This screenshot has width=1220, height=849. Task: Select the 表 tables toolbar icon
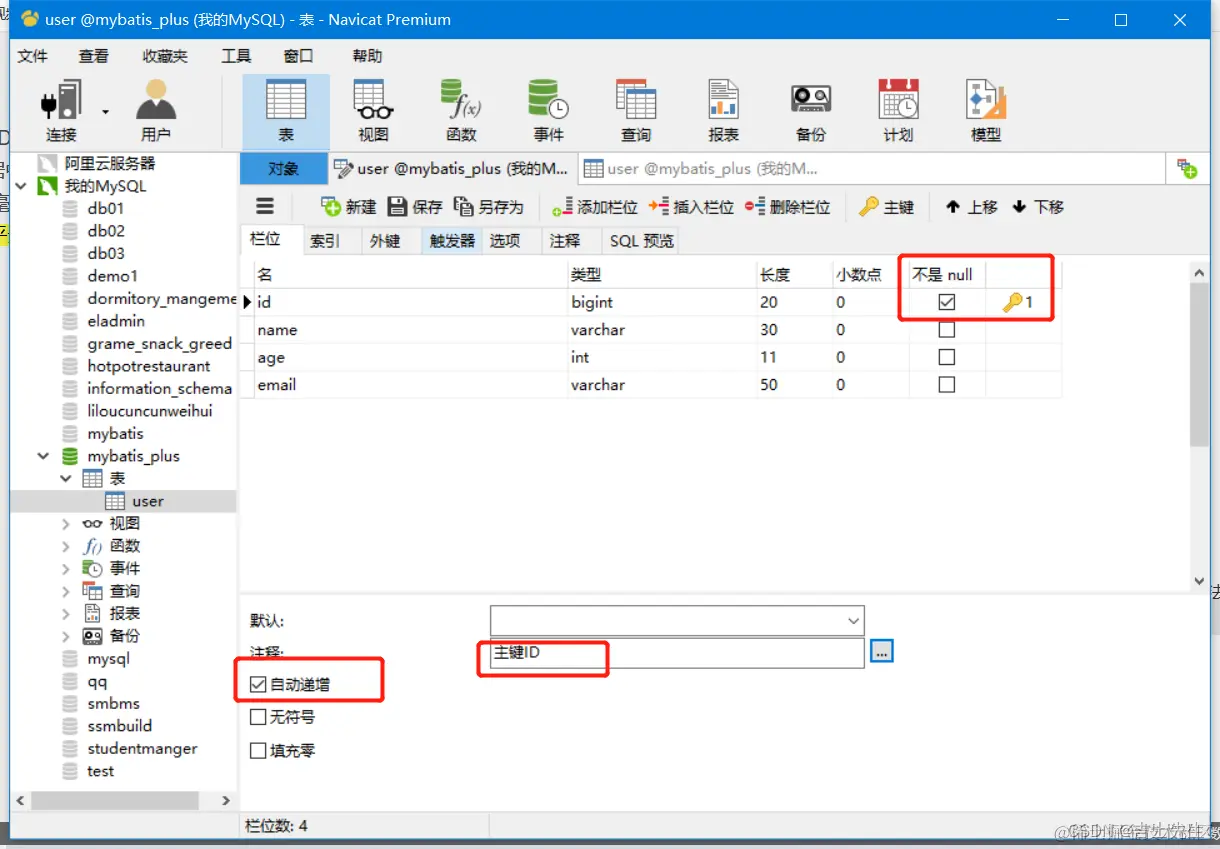pos(285,111)
